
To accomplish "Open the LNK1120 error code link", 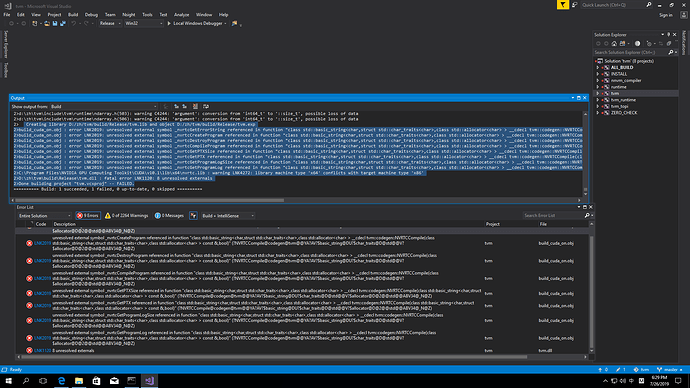I will point(43,351).
